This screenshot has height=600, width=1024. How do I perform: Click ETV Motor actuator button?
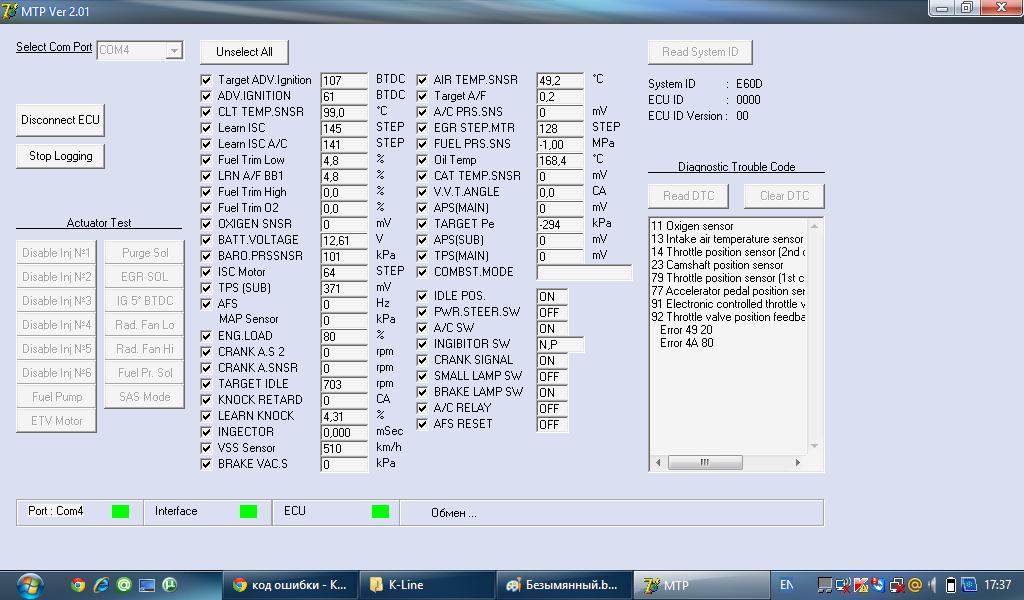[57, 421]
